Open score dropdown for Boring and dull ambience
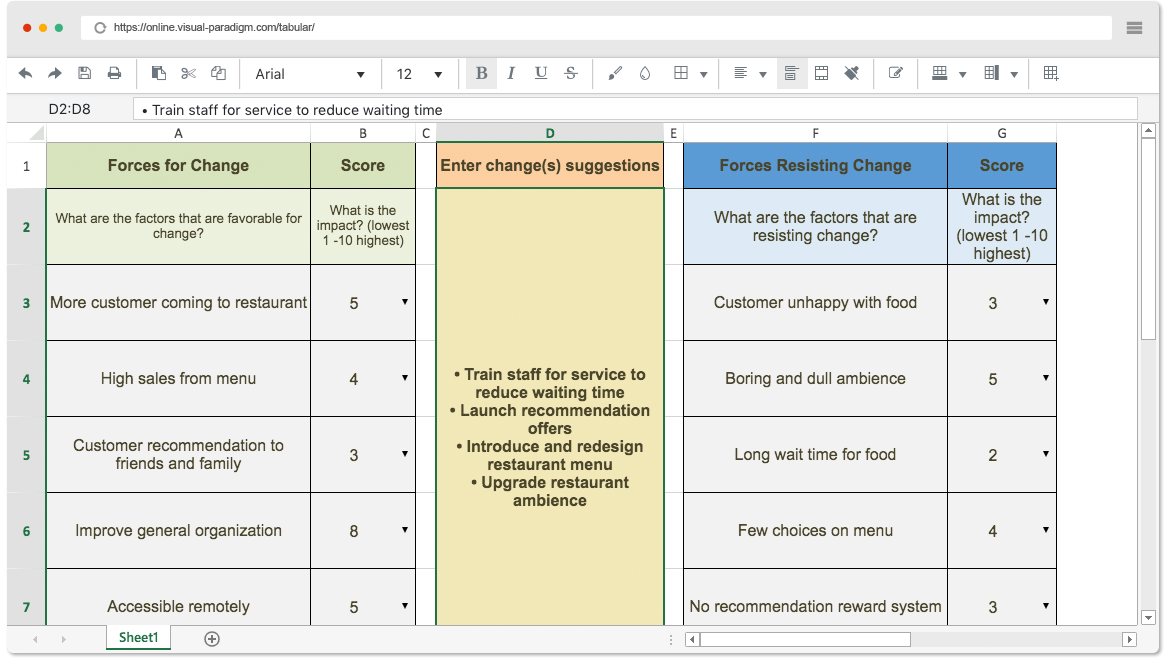Screen dimensions: 1170x665 pos(1046,378)
